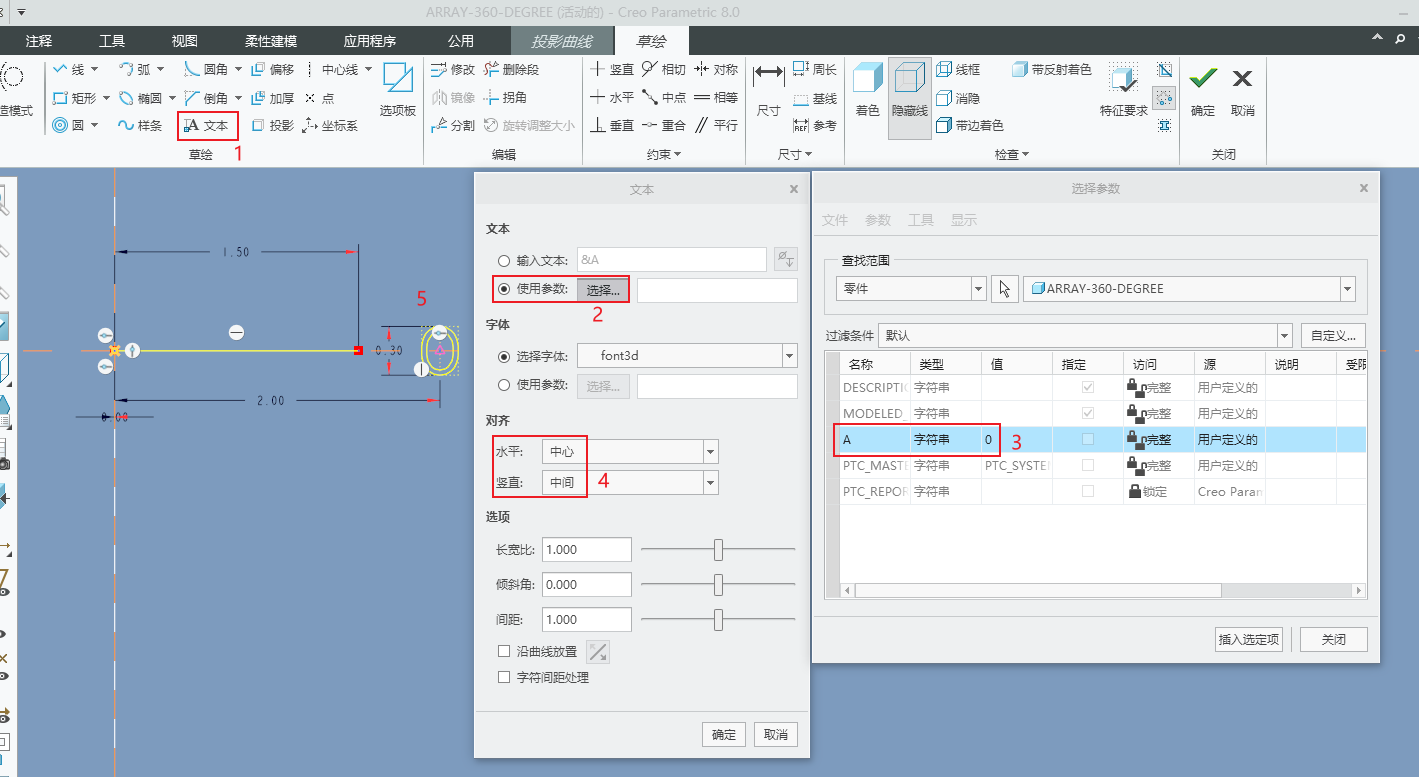Open the 选项板 (Palette)
Screen dimensions: 1419x777
pos(398,90)
